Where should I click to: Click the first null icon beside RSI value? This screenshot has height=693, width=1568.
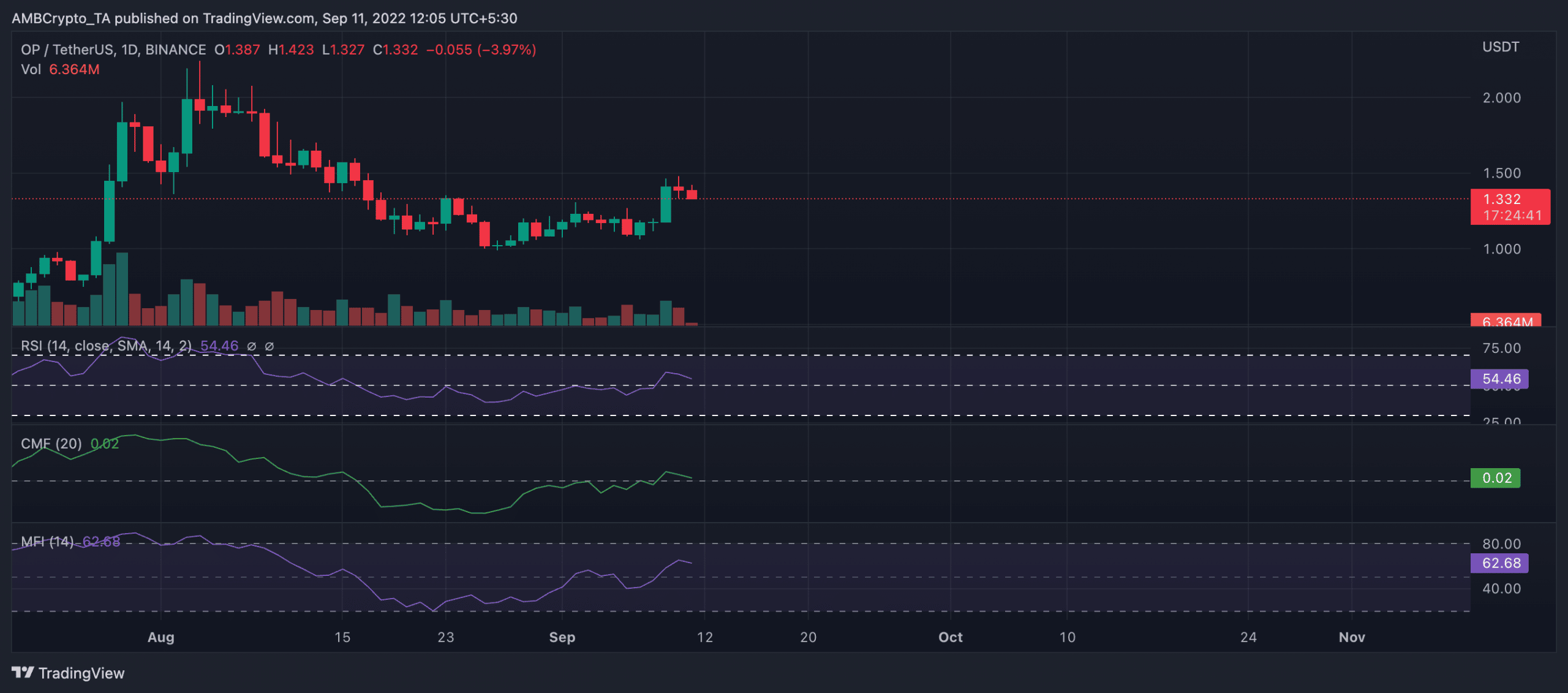click(251, 346)
